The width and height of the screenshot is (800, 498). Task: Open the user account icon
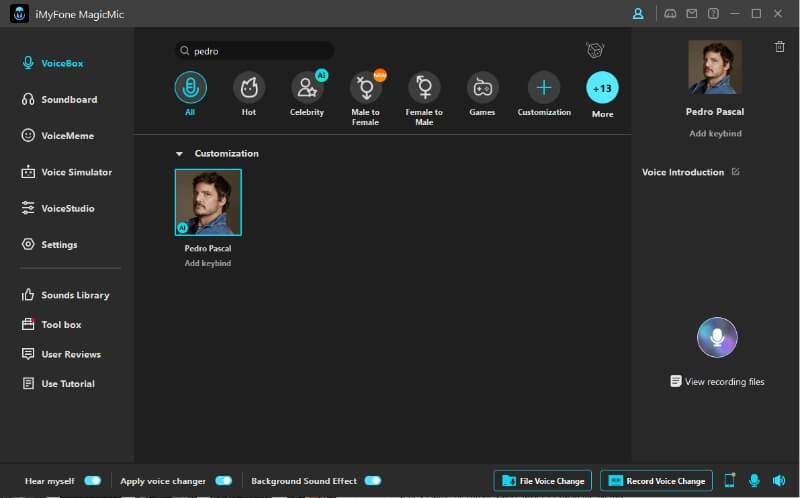(638, 14)
